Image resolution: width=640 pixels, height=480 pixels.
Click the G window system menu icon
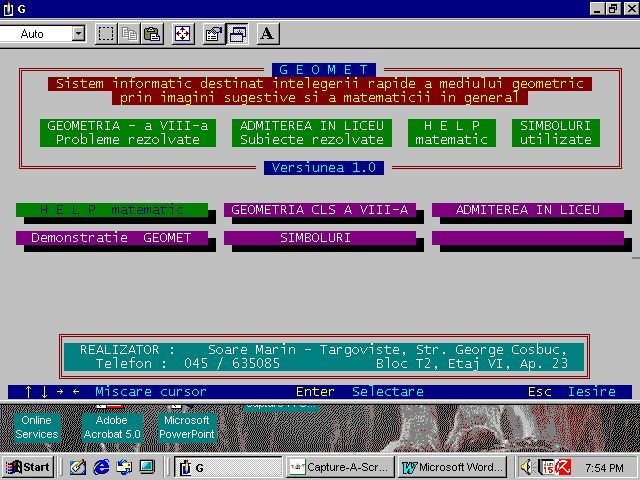tap(7, 9)
